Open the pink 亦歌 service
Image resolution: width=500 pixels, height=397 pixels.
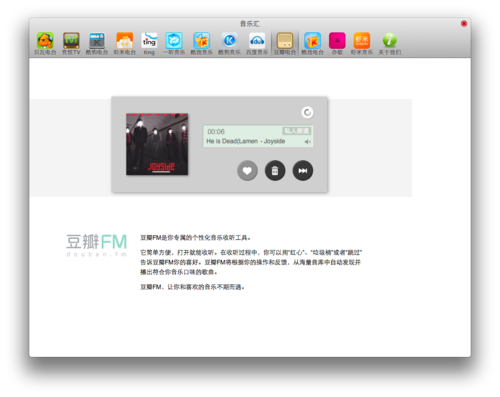(x=337, y=44)
